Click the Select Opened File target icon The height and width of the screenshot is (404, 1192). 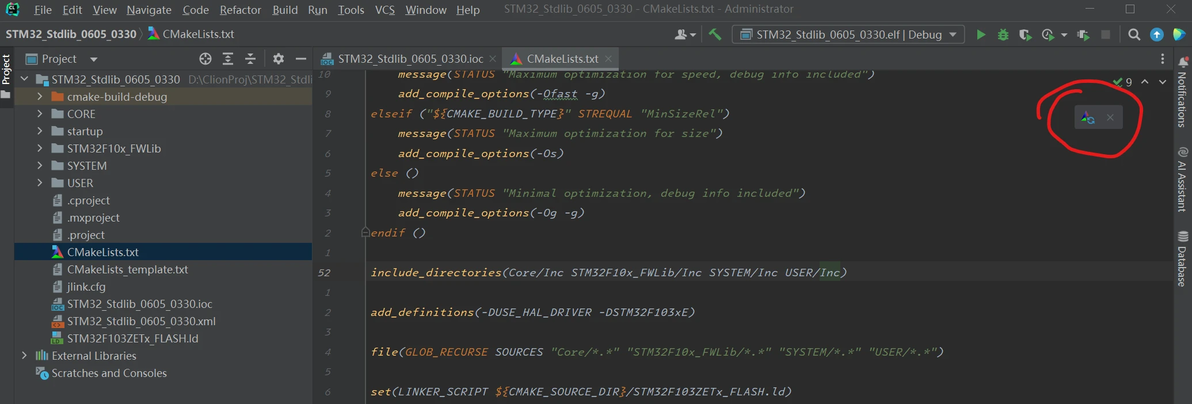coord(205,59)
